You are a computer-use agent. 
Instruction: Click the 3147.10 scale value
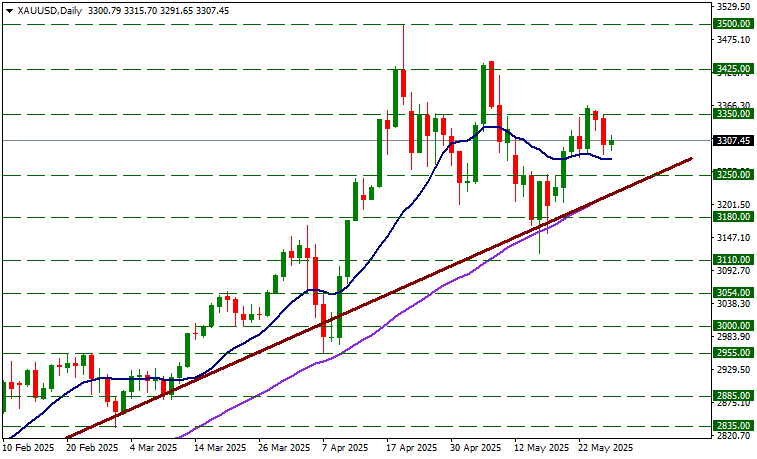[x=733, y=237]
